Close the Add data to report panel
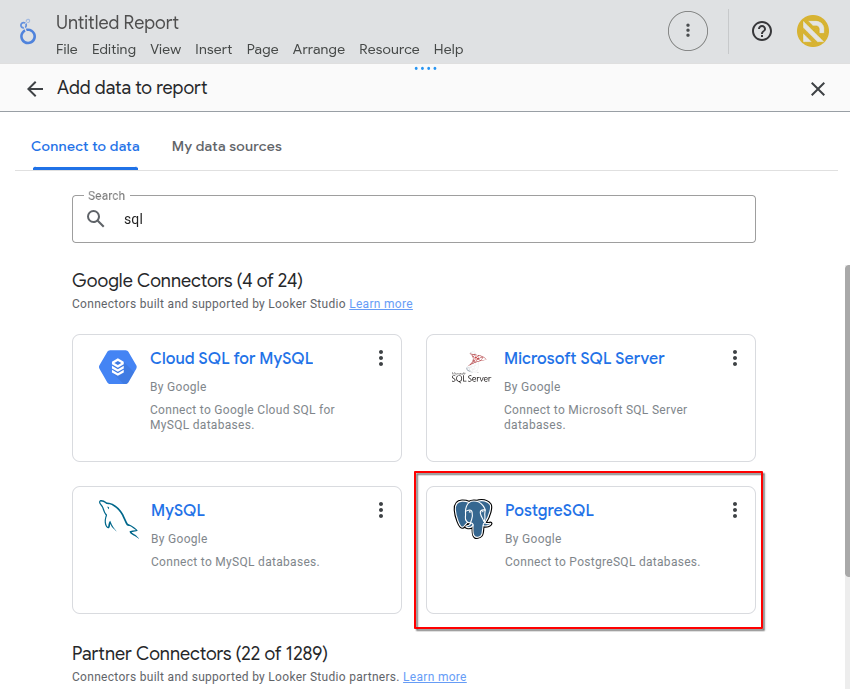 [817, 89]
